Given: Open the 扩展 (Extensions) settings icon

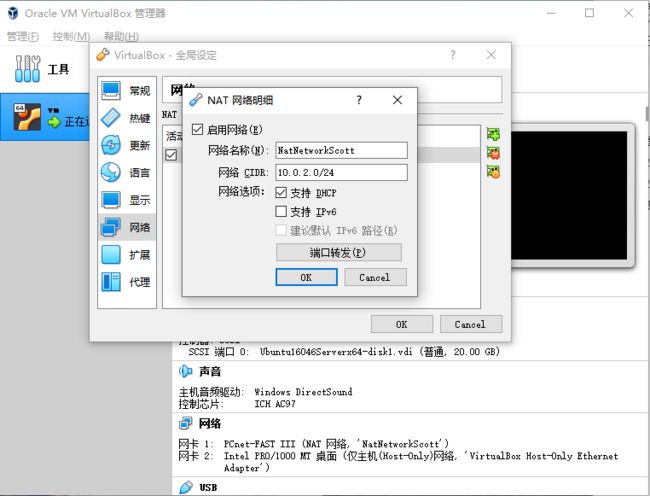Looking at the screenshot, I should pos(111,254).
